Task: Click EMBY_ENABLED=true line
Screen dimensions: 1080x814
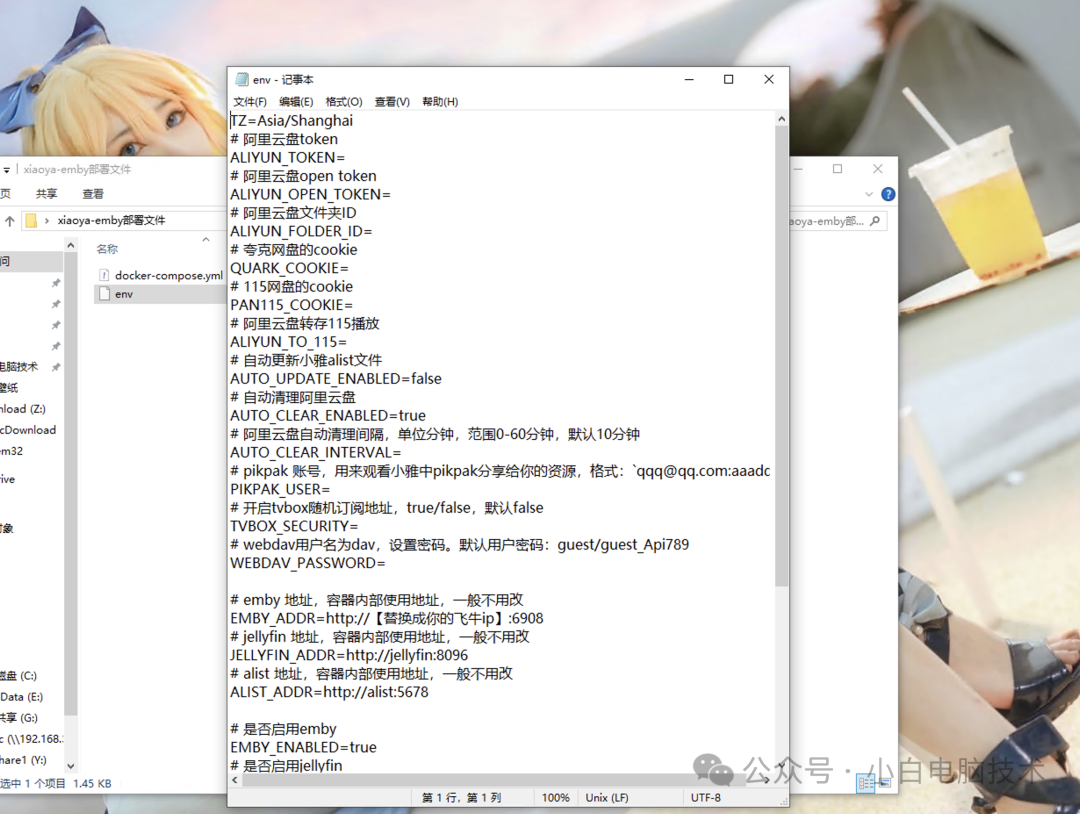Action: click(x=303, y=747)
